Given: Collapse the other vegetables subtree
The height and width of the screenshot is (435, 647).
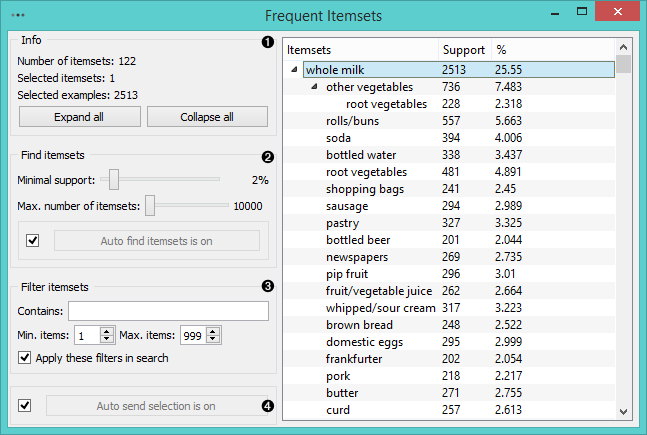Looking at the screenshot, I should (x=314, y=87).
